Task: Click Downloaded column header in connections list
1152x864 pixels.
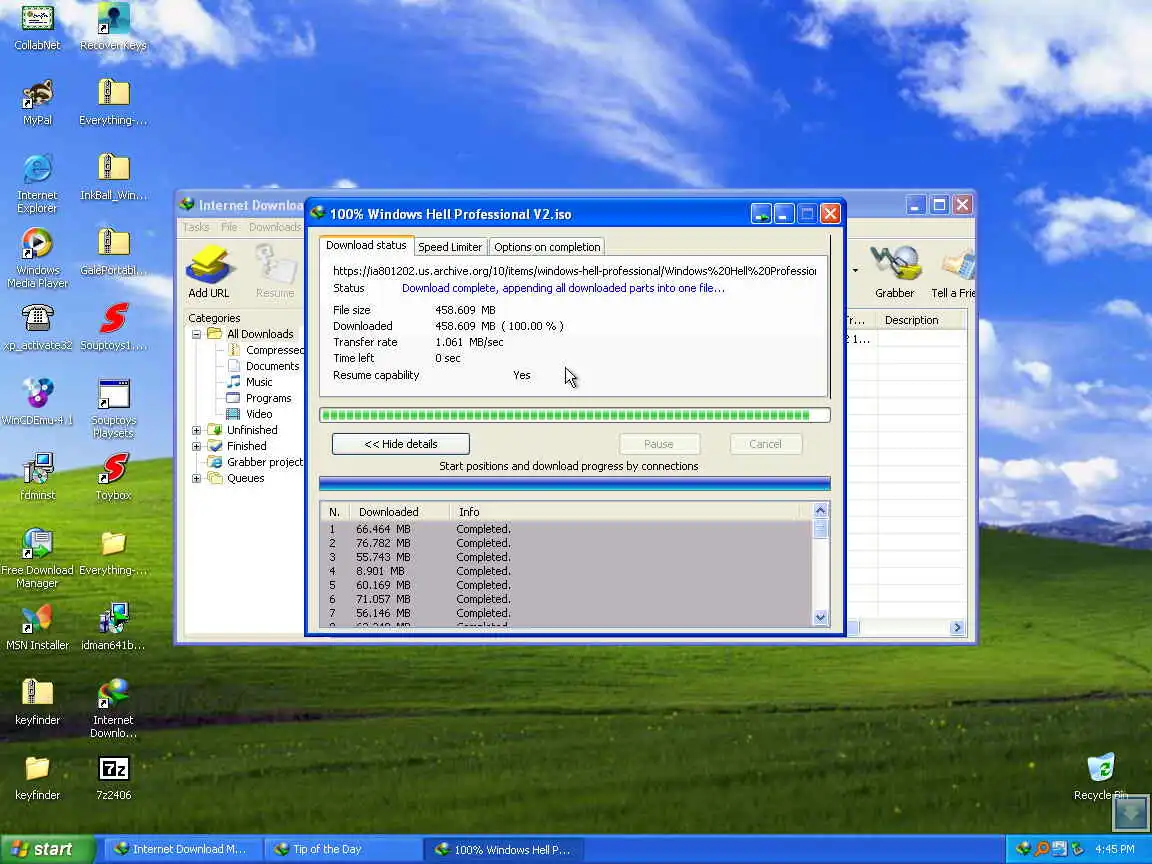Action: (400, 512)
